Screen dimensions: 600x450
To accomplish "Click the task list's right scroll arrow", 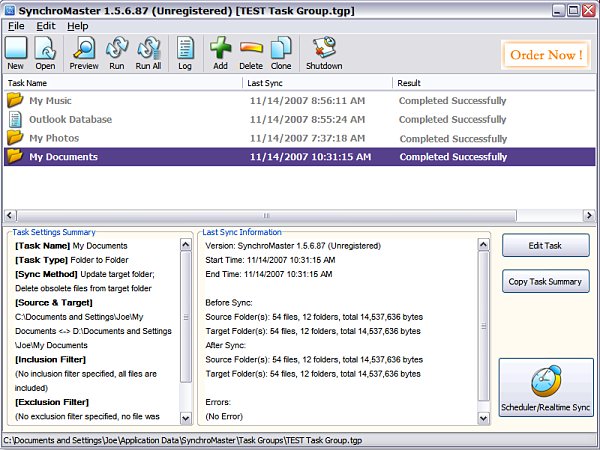I will click(589, 215).
